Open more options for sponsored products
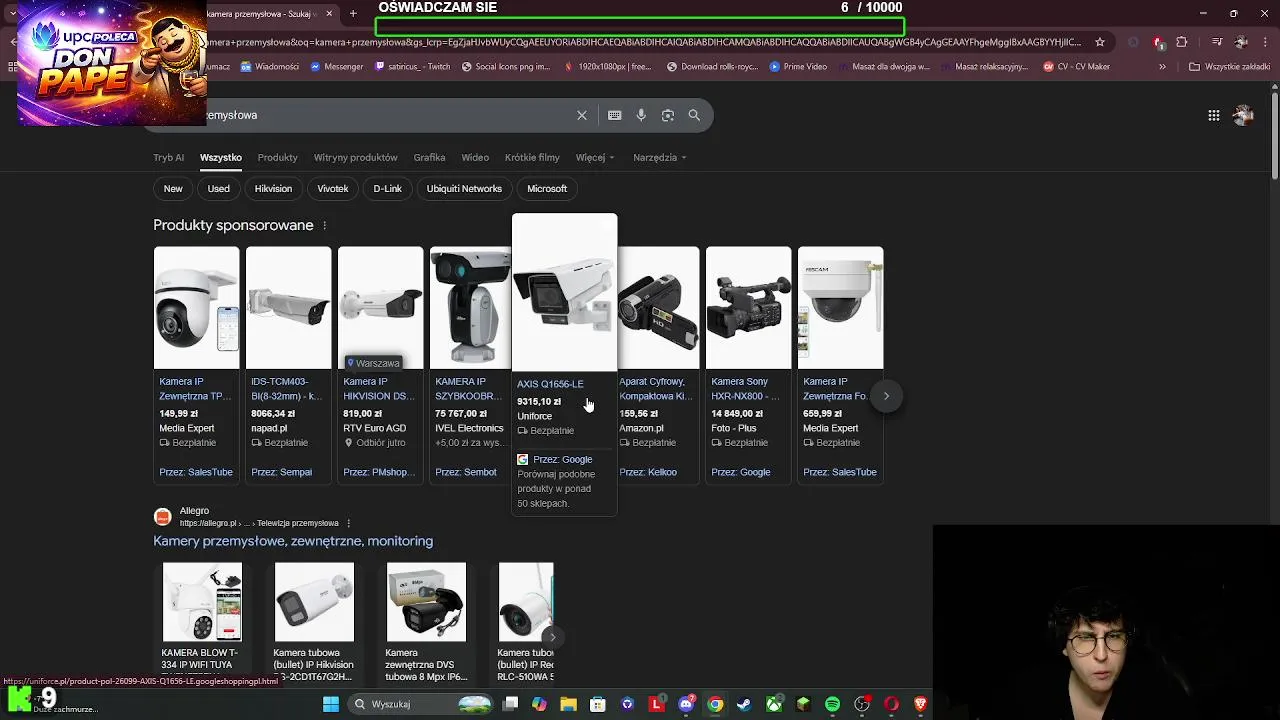 (x=324, y=226)
